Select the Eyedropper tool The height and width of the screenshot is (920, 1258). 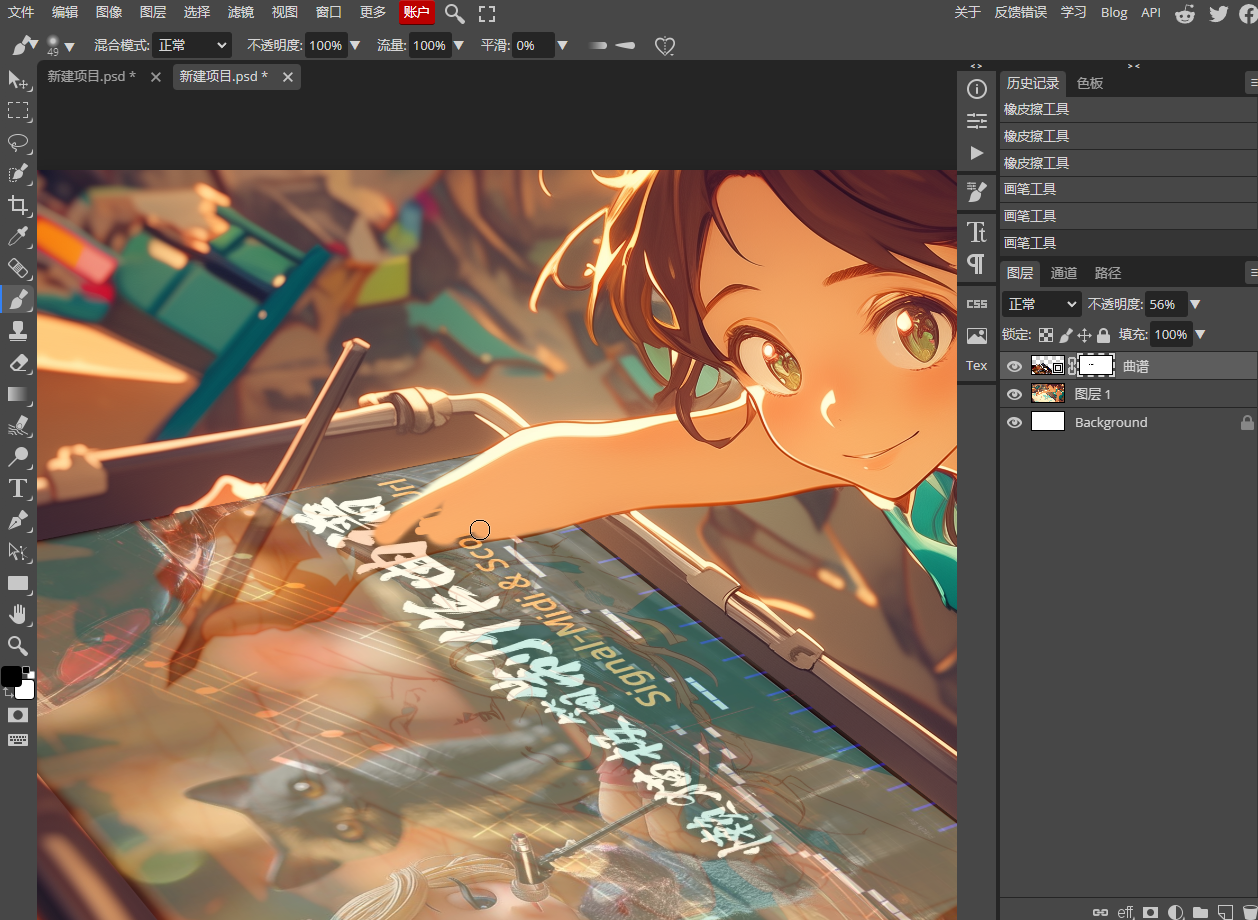point(18,236)
